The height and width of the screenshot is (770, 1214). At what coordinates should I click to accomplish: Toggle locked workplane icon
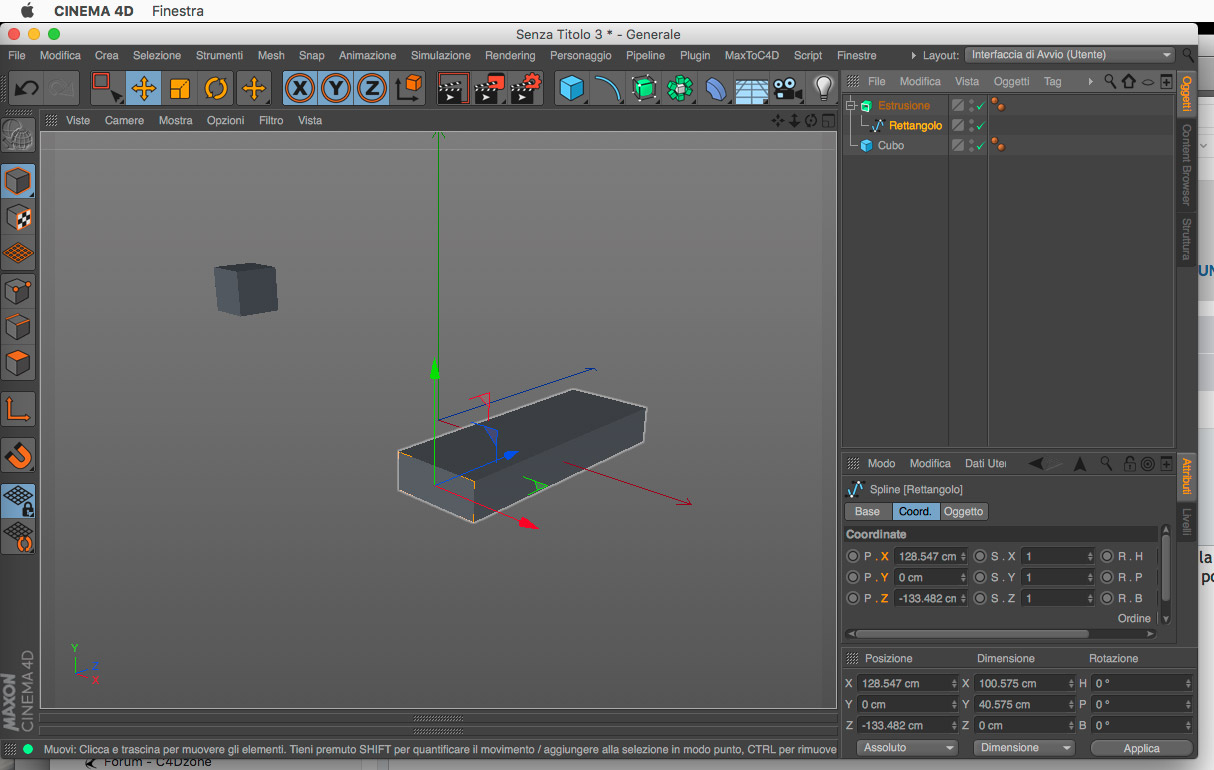(18, 500)
